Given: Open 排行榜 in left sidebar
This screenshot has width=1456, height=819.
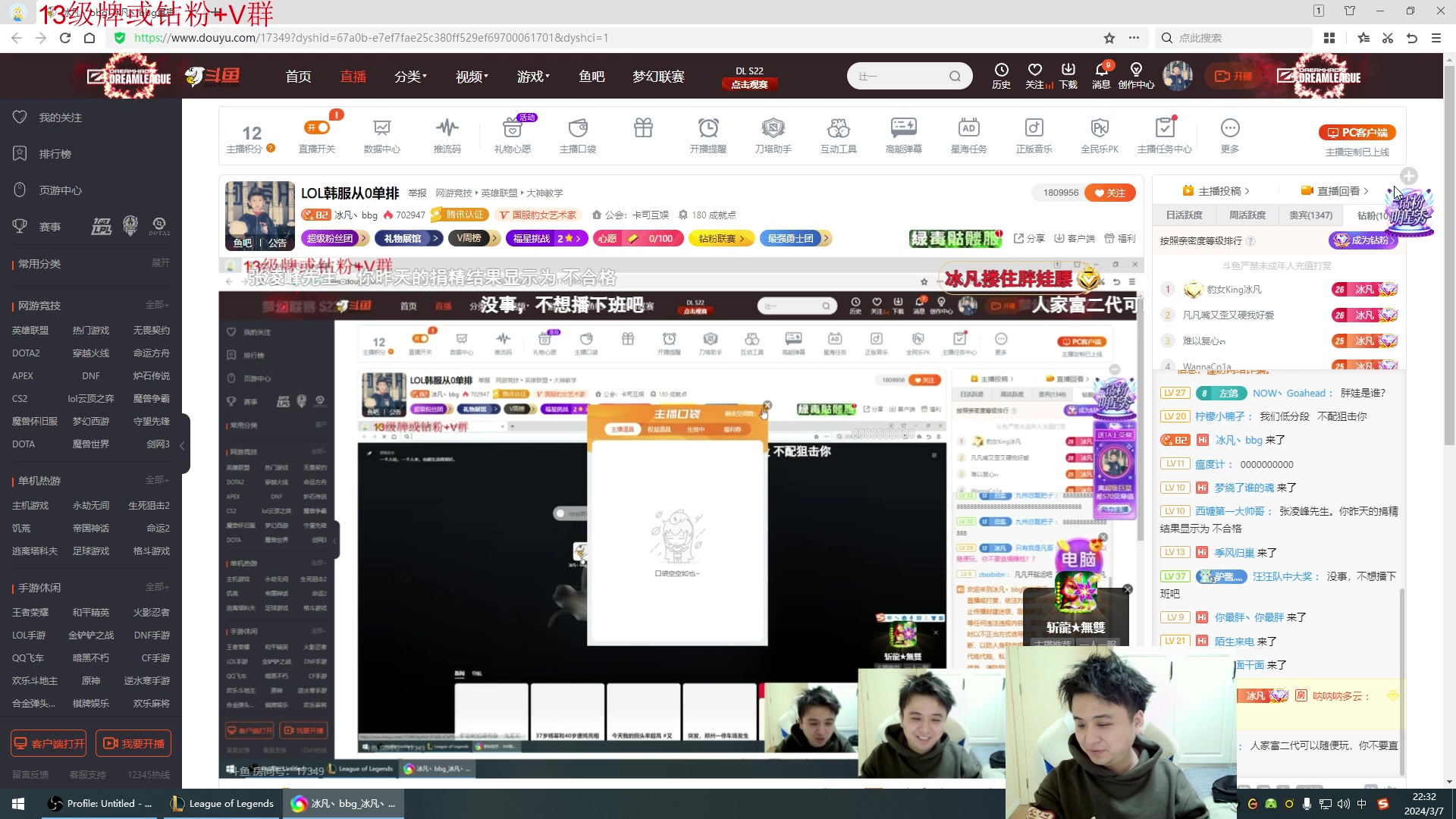Looking at the screenshot, I should coord(55,154).
